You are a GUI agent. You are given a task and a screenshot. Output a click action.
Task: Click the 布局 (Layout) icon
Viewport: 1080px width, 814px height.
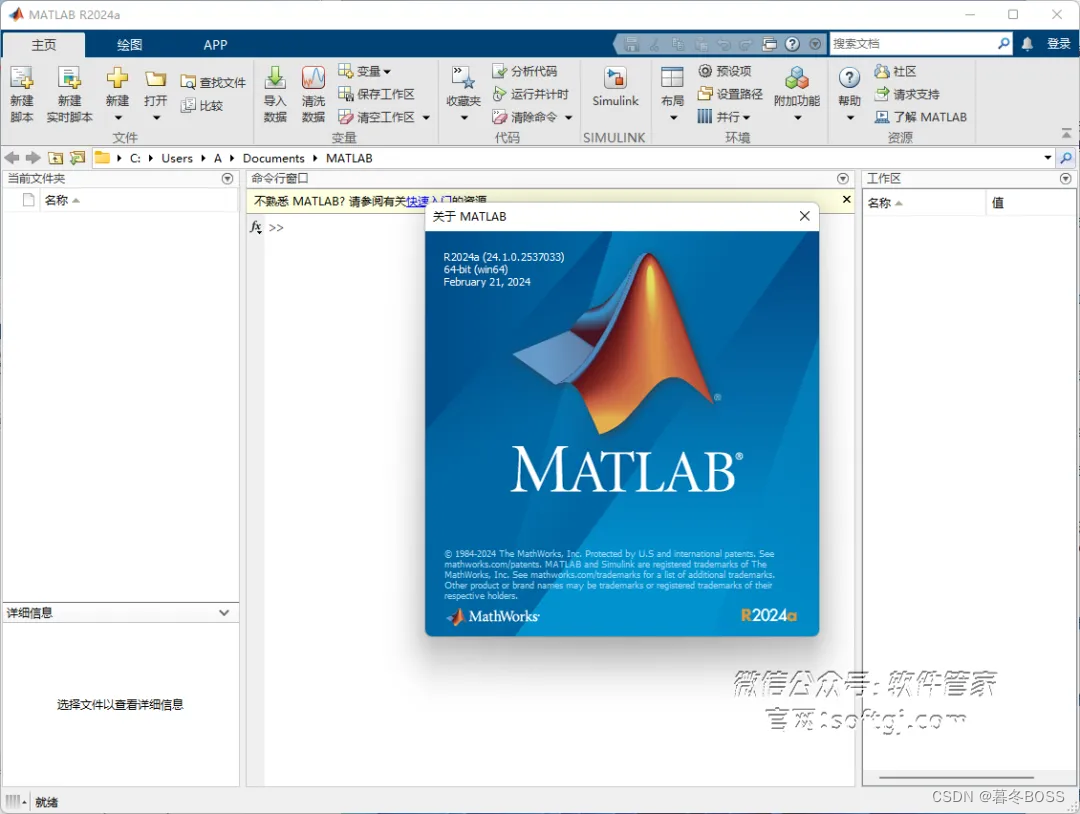[672, 78]
